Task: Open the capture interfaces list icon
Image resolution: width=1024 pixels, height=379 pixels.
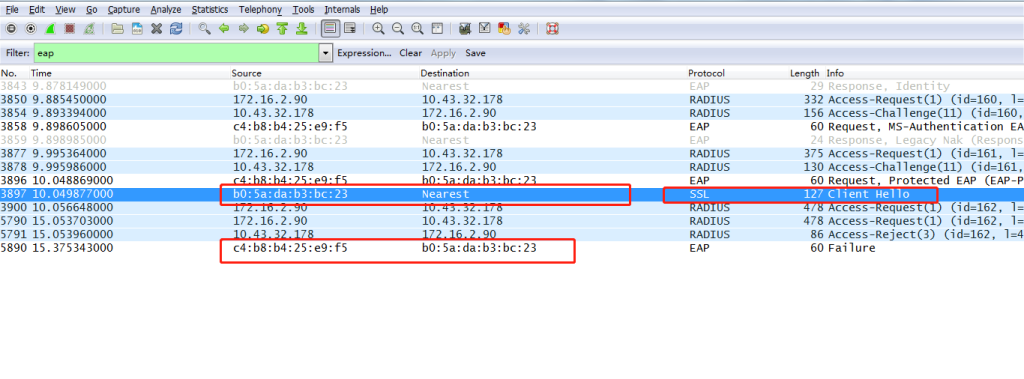Action: coord(11,29)
